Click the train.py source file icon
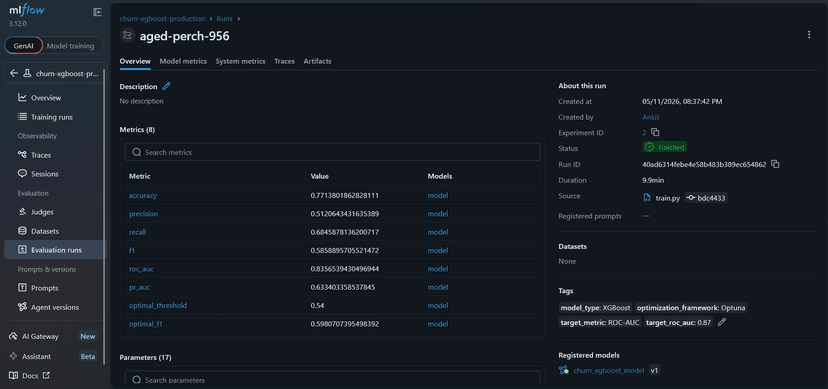828x389 pixels. 647,198
